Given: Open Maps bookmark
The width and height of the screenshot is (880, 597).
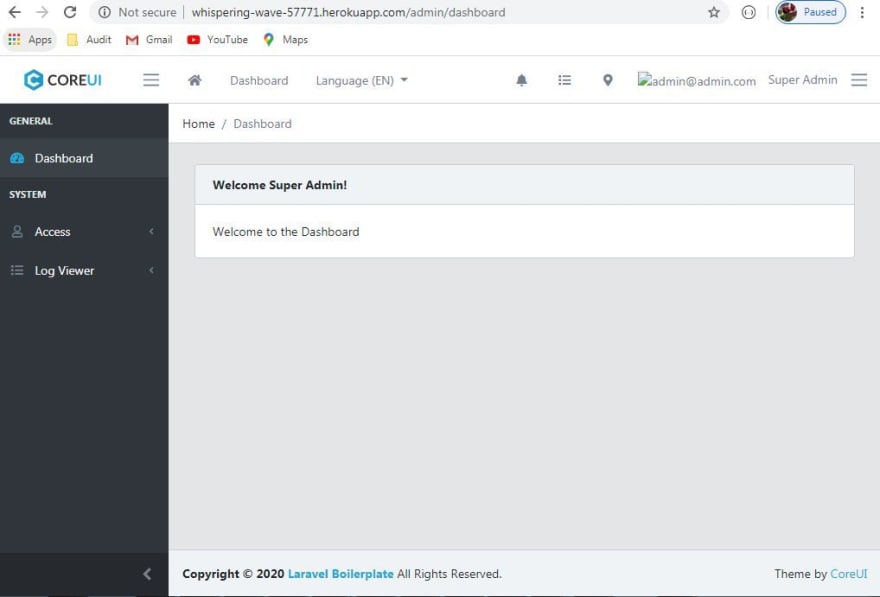Looking at the screenshot, I should (286, 40).
